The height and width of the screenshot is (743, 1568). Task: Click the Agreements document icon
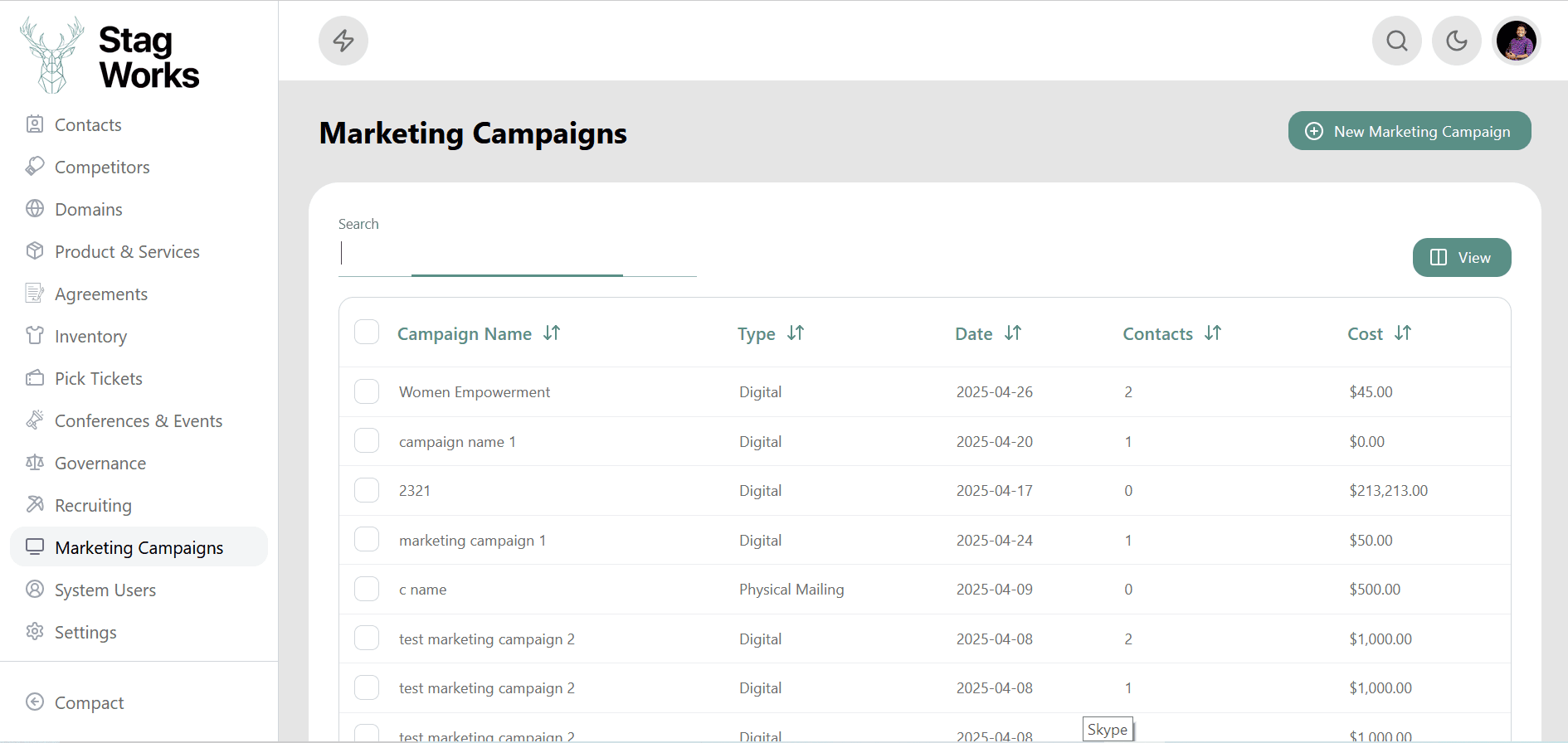[x=35, y=294]
